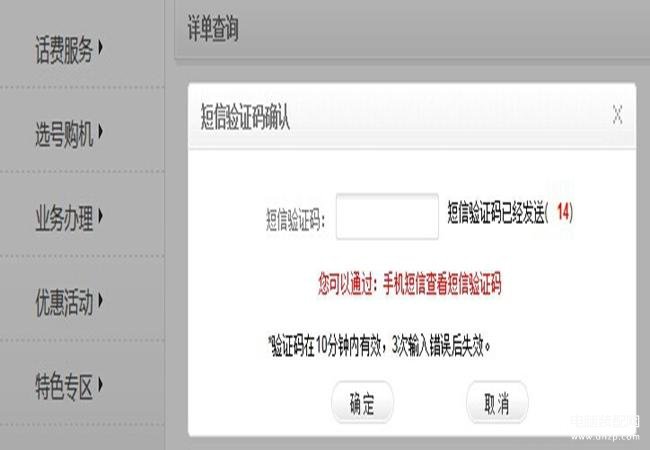Go to 业务办理 in the sidebar
Screen dimensions: 650x450
pyautogui.click(x=64, y=218)
